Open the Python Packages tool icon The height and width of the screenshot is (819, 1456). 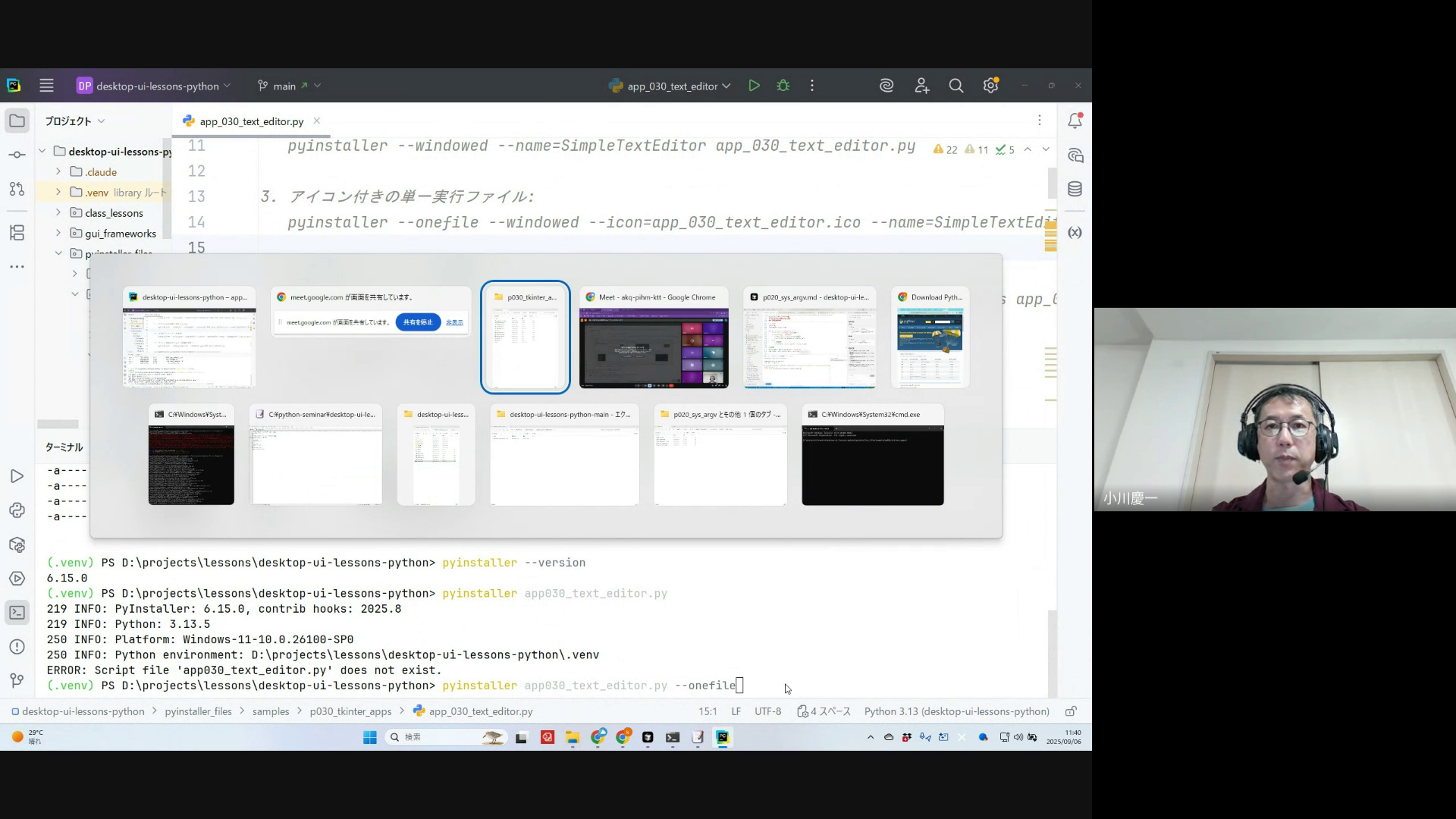[x=17, y=544]
